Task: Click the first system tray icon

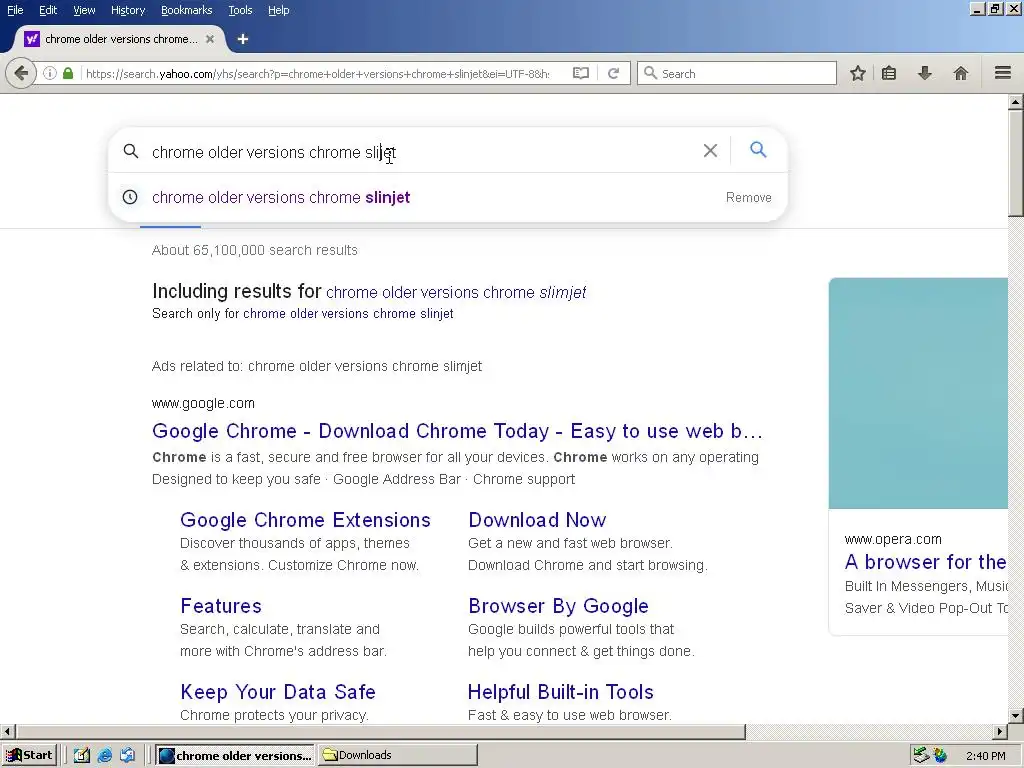Action: click(921, 756)
